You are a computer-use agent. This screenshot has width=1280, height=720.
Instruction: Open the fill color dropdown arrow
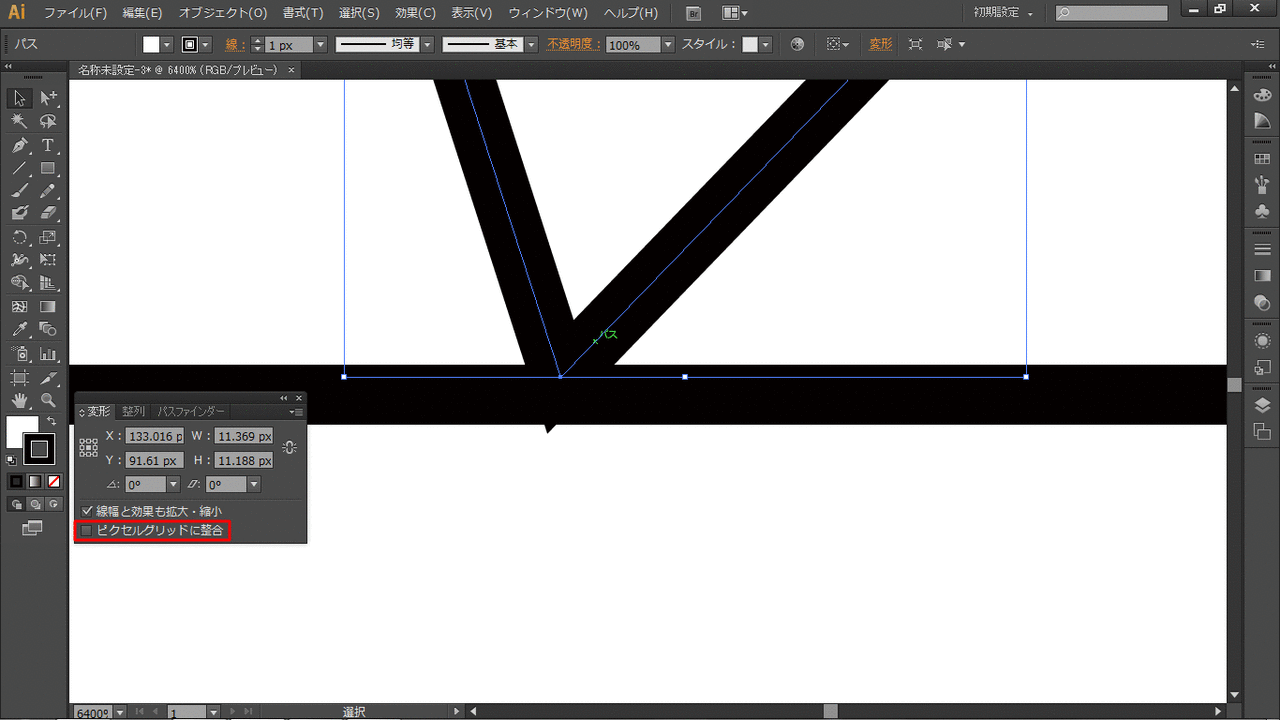point(167,45)
